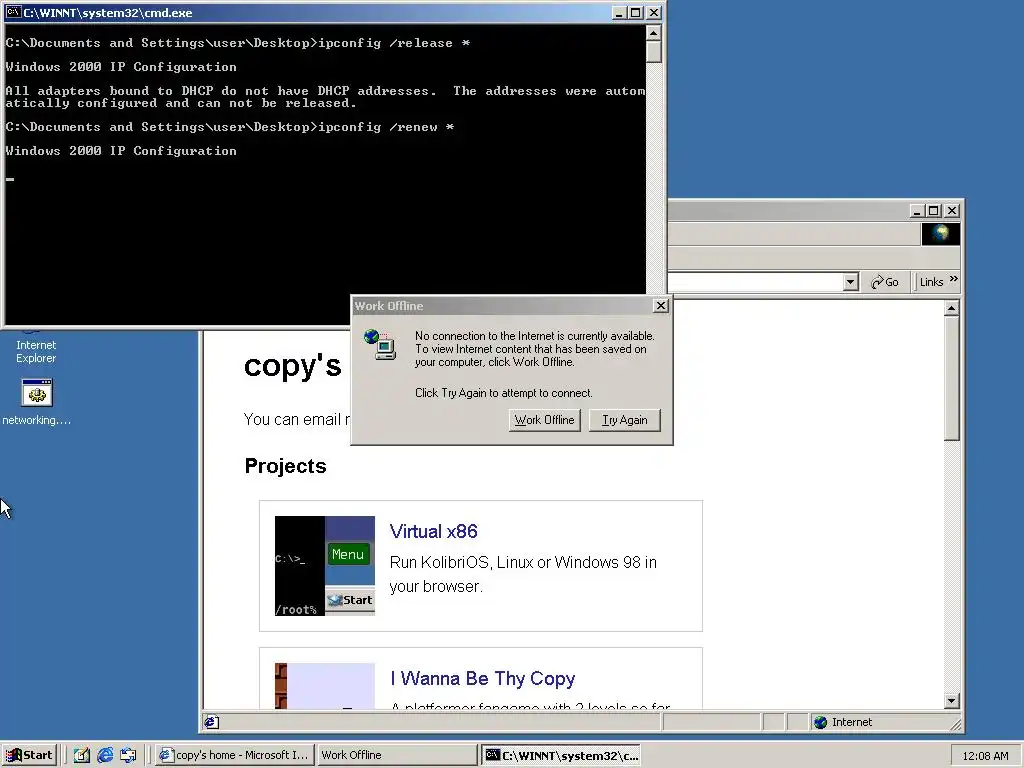Image resolution: width=1024 pixels, height=768 pixels.
Task: Click the Projects heading on page
Action: [285, 466]
